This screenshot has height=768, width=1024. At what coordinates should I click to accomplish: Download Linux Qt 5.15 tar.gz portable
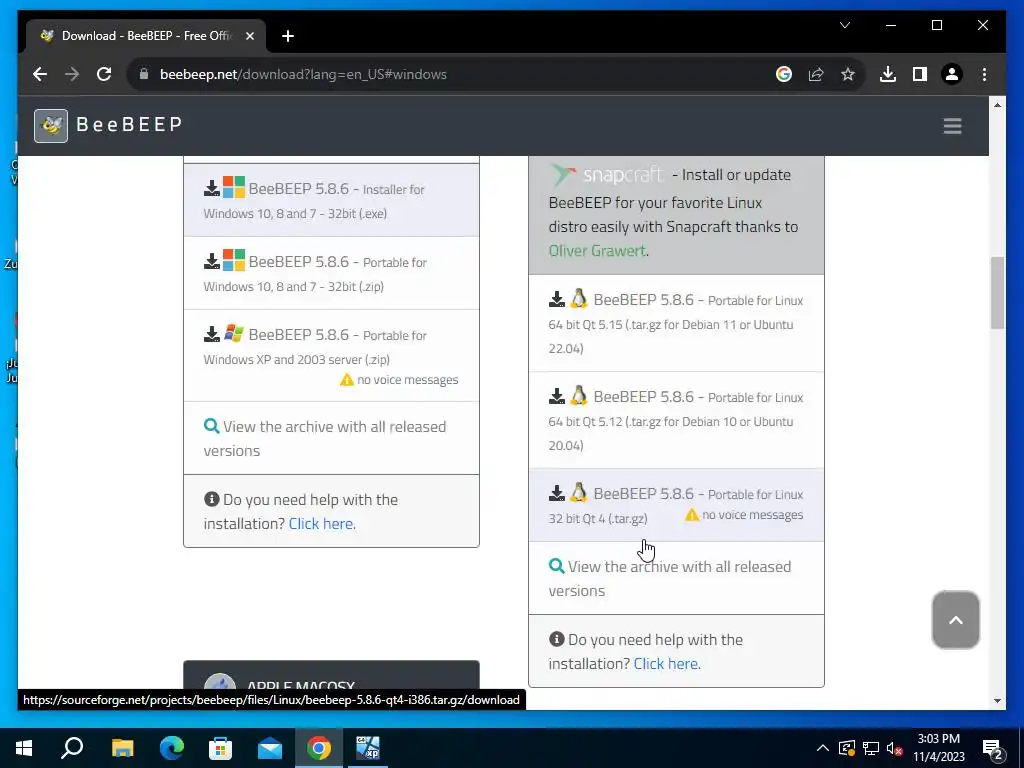[x=676, y=323]
